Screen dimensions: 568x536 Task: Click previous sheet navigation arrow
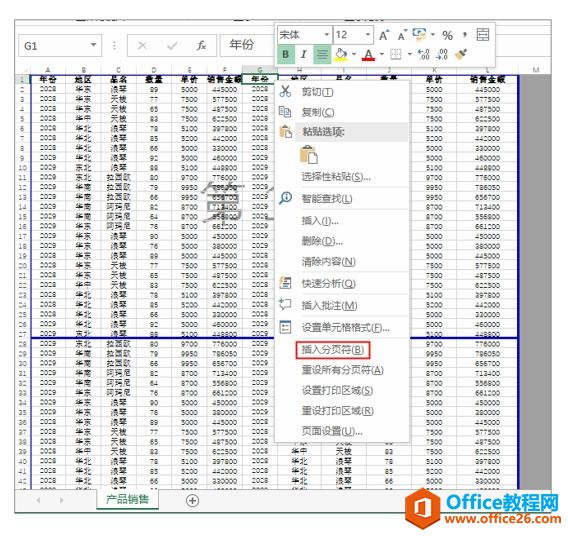38,500
